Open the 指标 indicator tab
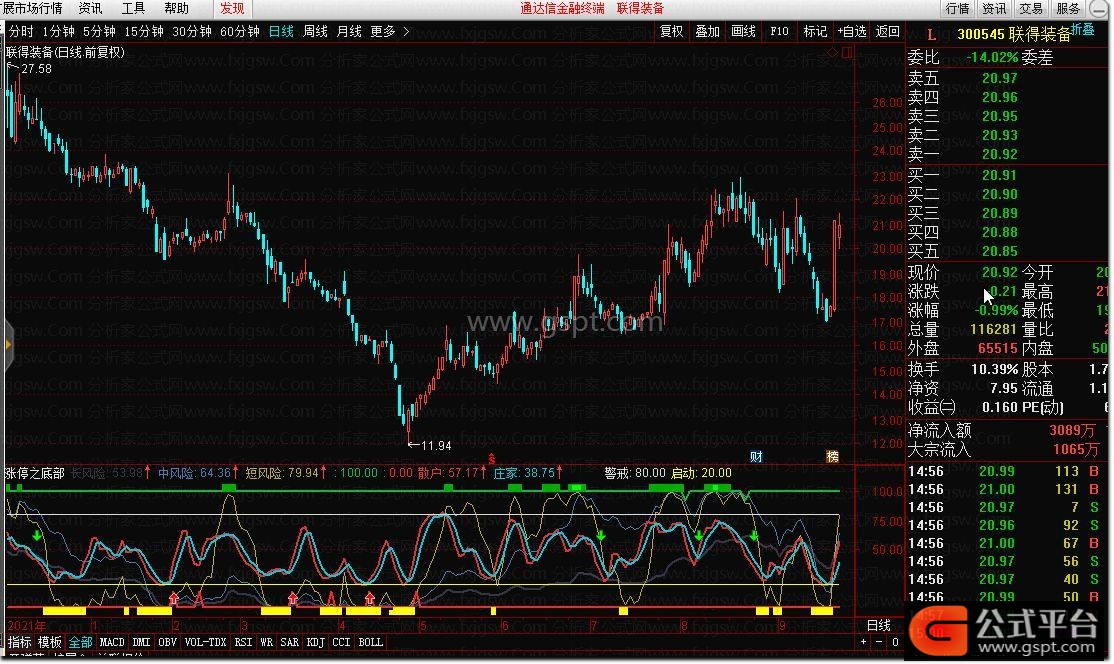The height and width of the screenshot is (664, 1114). coord(20,642)
